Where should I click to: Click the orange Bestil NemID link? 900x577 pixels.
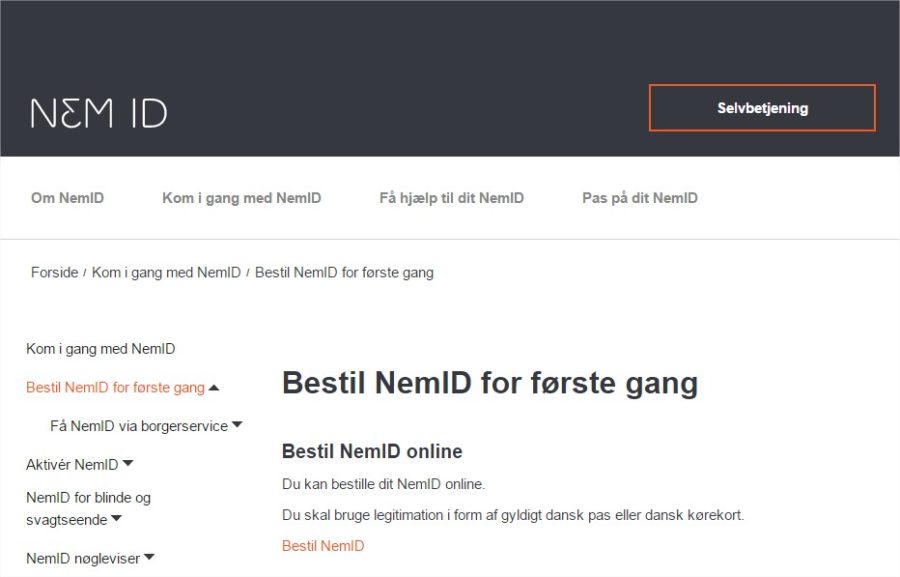pyautogui.click(x=322, y=545)
